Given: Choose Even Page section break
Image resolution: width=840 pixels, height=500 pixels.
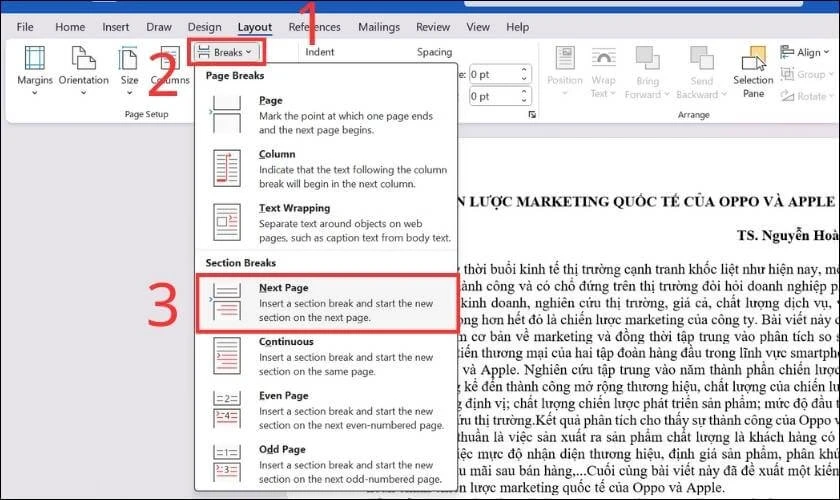Looking at the screenshot, I should [x=326, y=410].
